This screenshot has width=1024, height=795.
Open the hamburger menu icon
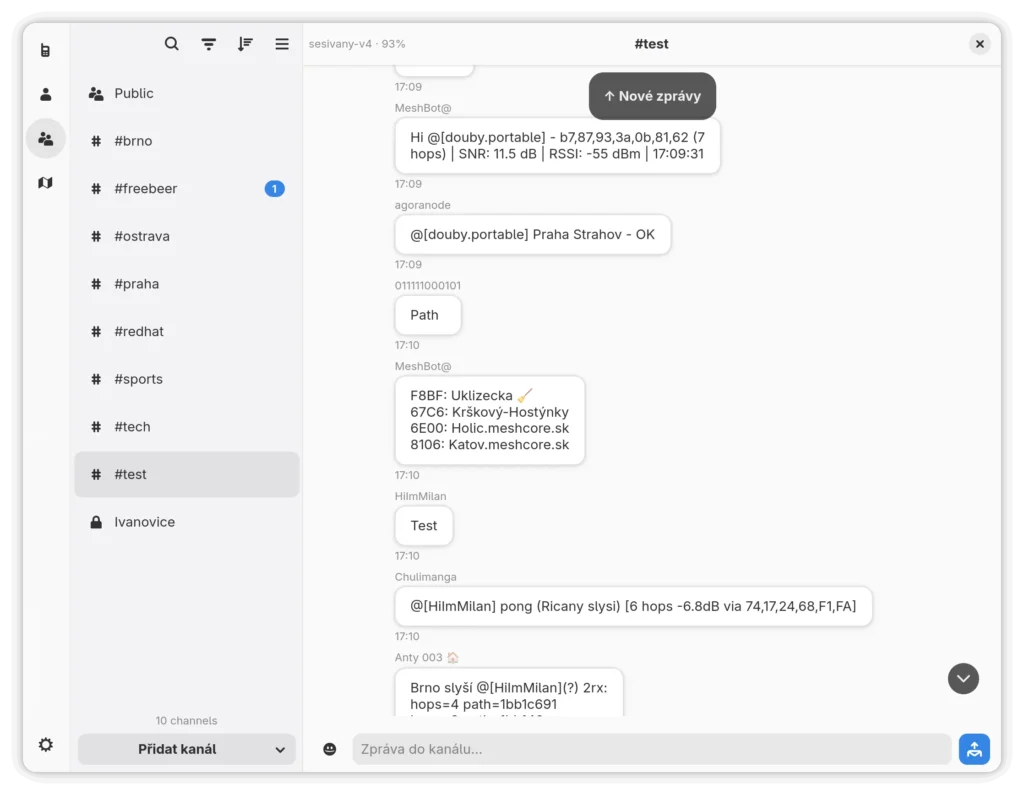[x=282, y=44]
